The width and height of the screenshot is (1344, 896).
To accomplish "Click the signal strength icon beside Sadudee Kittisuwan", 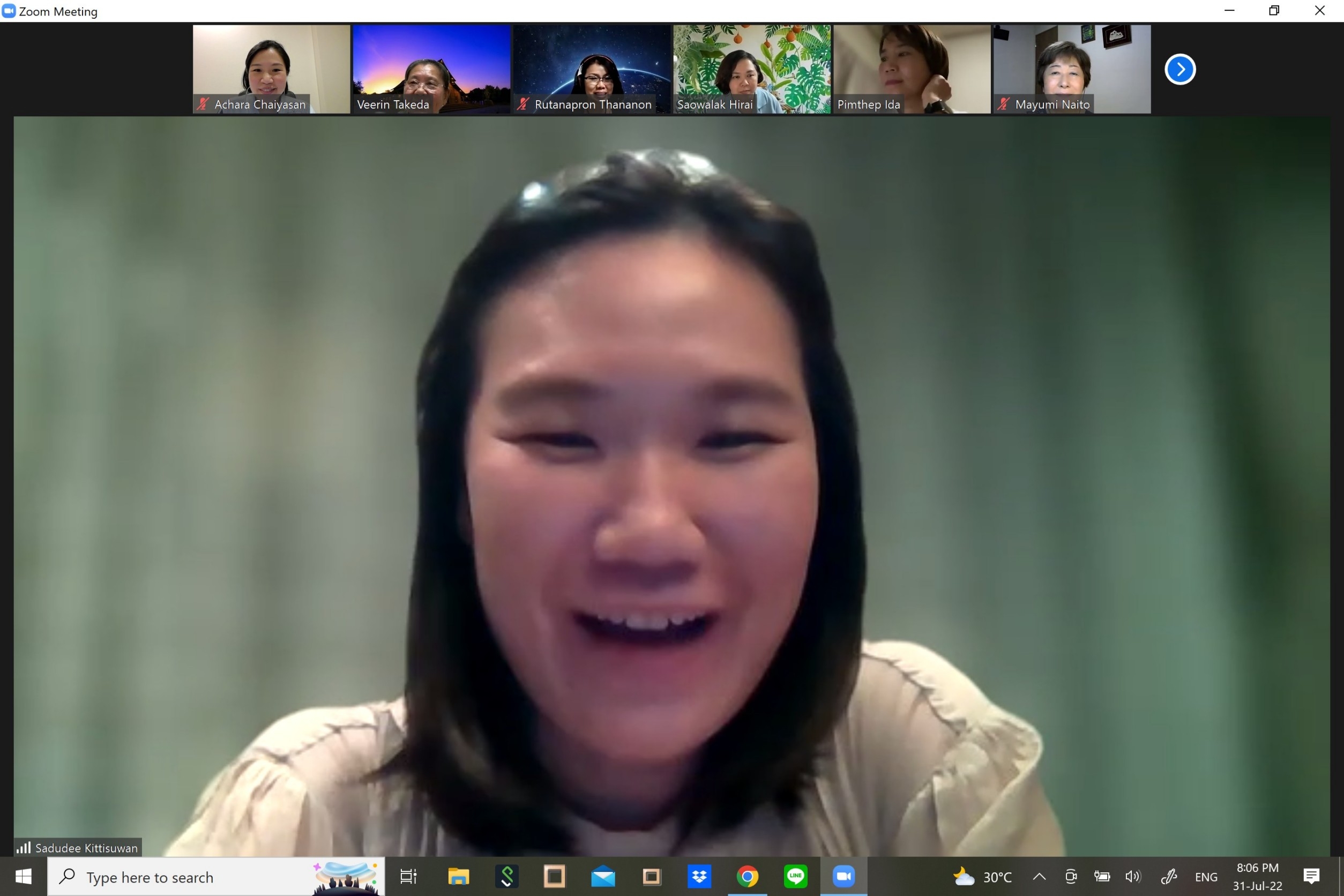I will click(x=24, y=847).
